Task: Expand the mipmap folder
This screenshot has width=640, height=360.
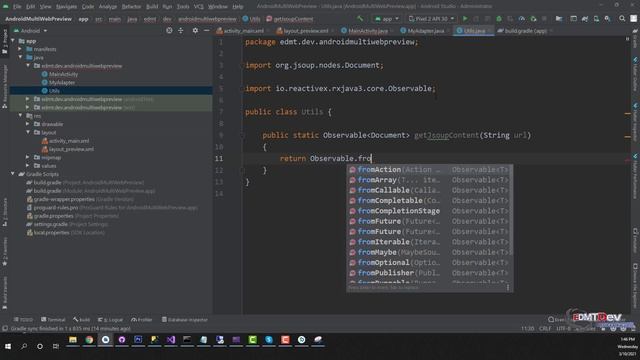Action: click(x=27, y=157)
